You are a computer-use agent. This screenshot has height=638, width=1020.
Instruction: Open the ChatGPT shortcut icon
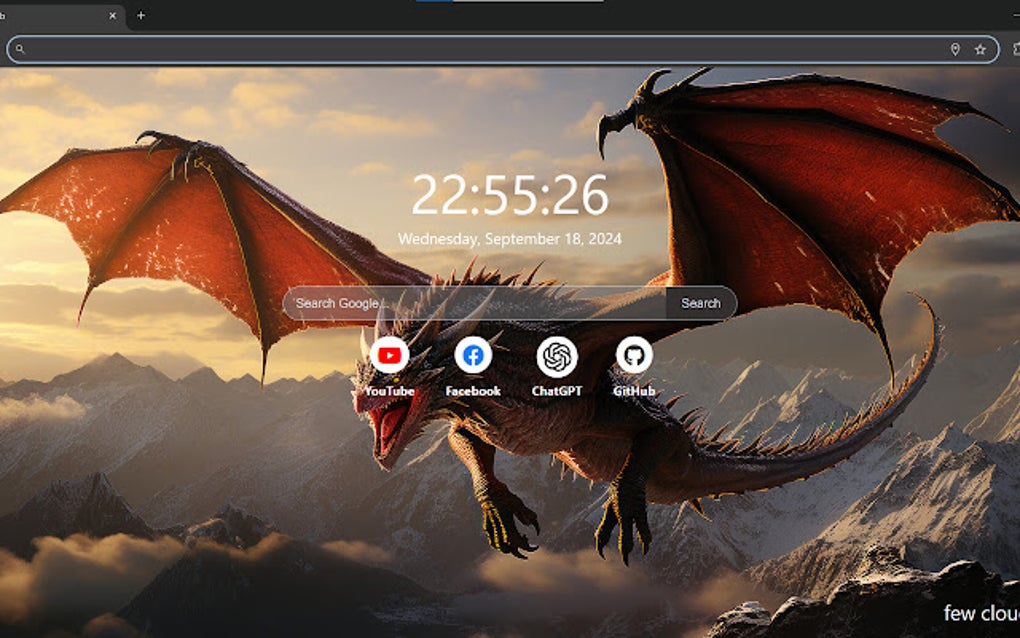click(557, 353)
